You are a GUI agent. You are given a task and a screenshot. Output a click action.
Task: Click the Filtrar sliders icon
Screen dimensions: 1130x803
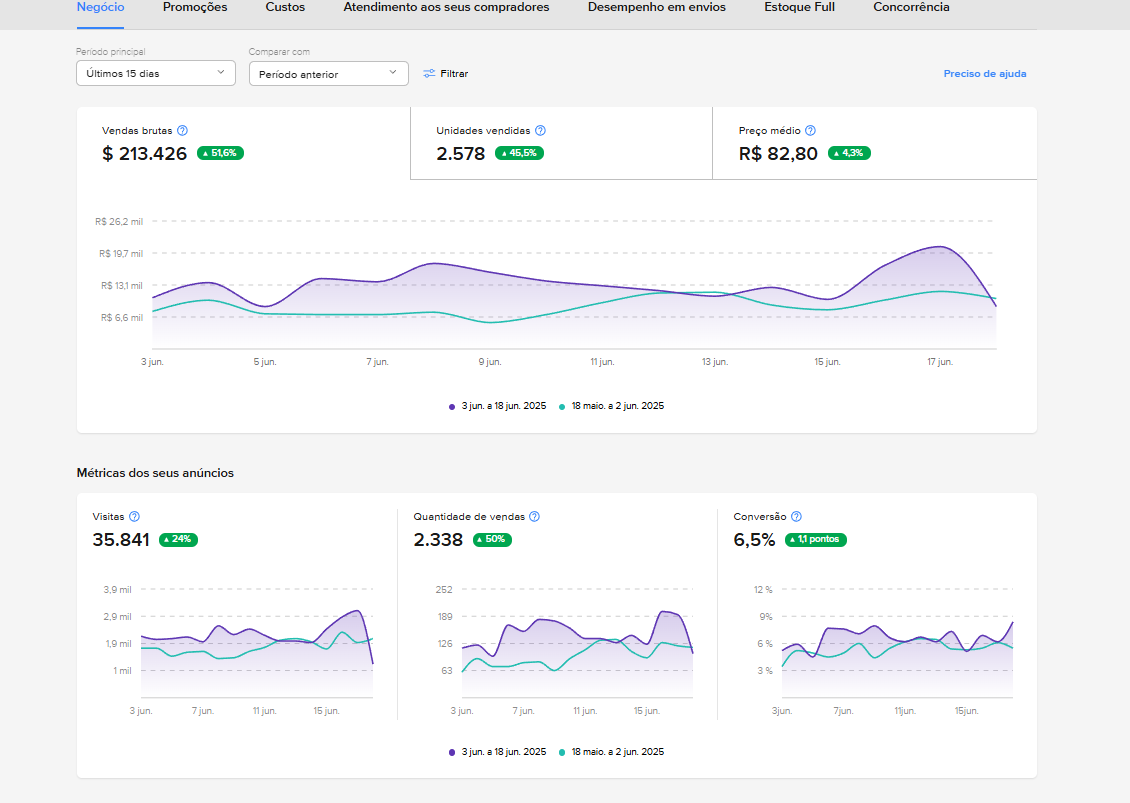click(x=429, y=74)
